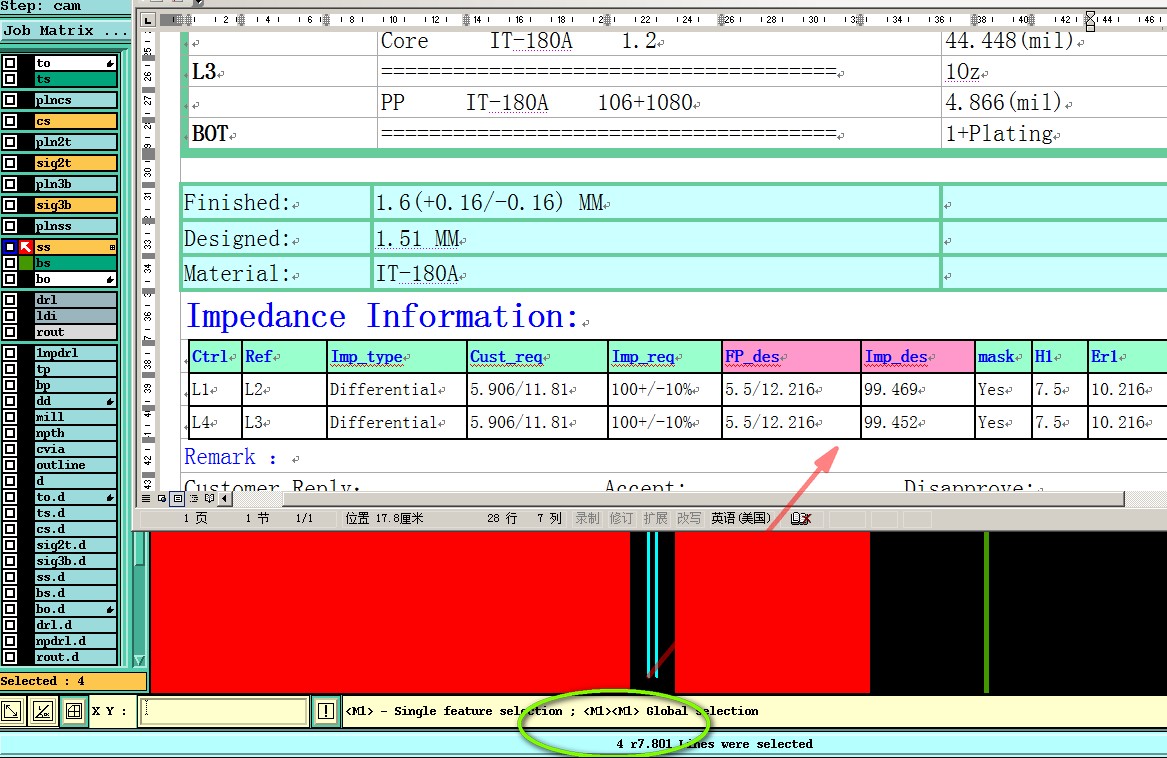Click the scroll-down arrow of the layer list
Screen dimensions: 1167x758
138,660
